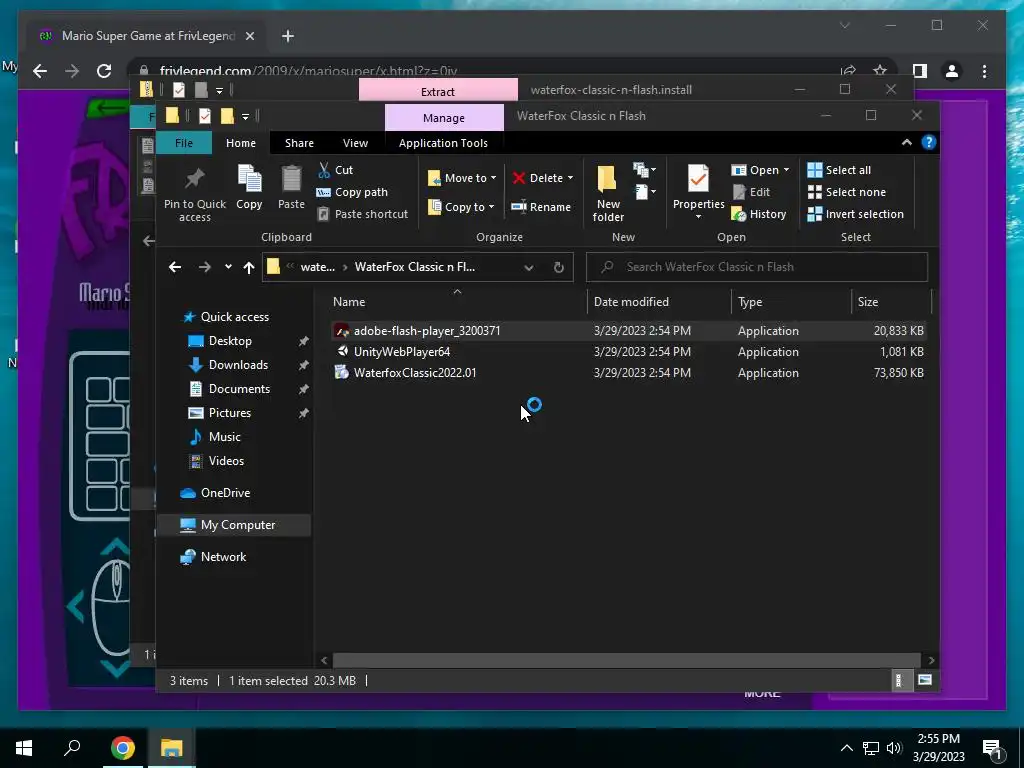
Task: Select Network in navigation pane
Action: (223, 557)
